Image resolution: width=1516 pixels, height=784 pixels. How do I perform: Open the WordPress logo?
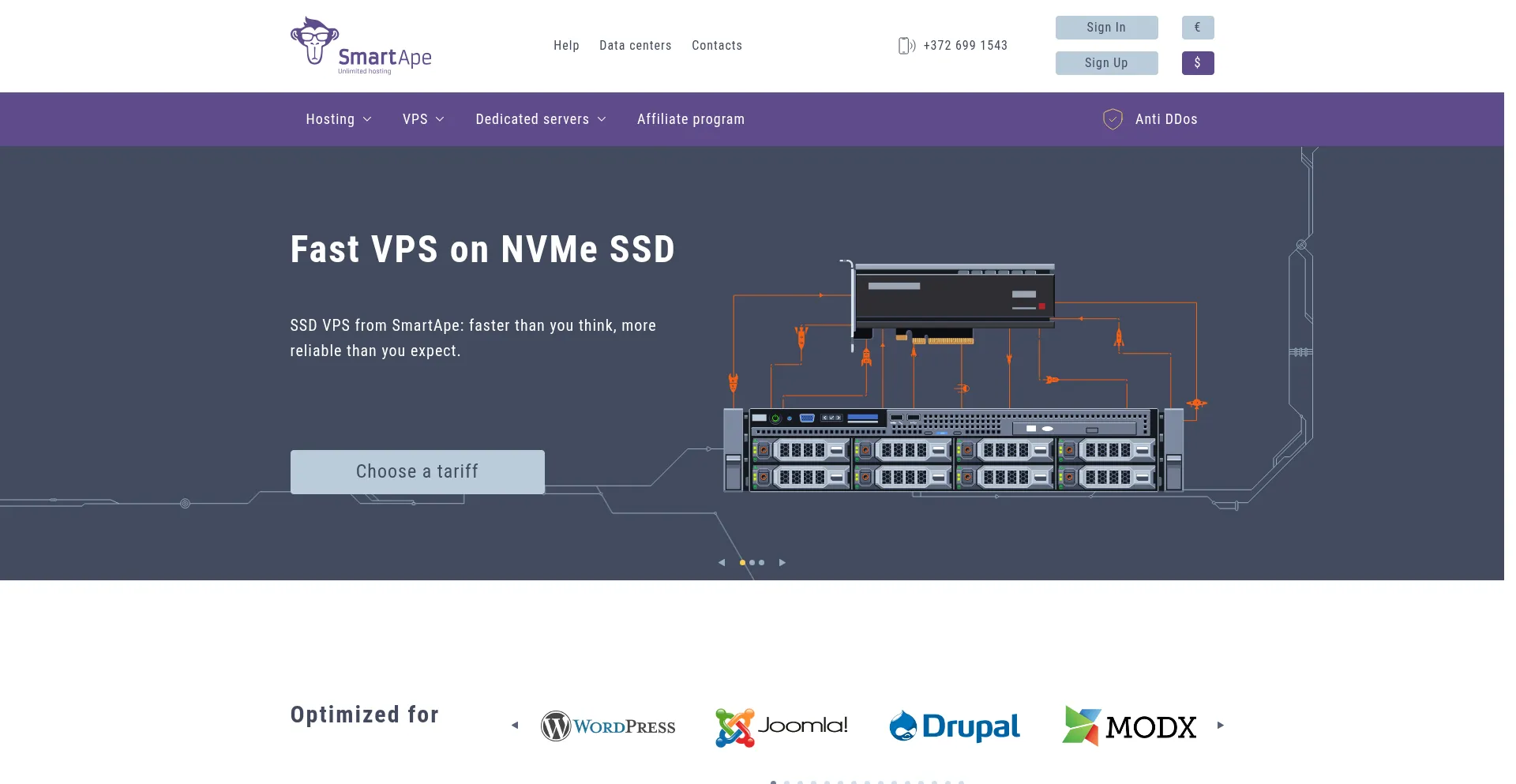tap(608, 726)
